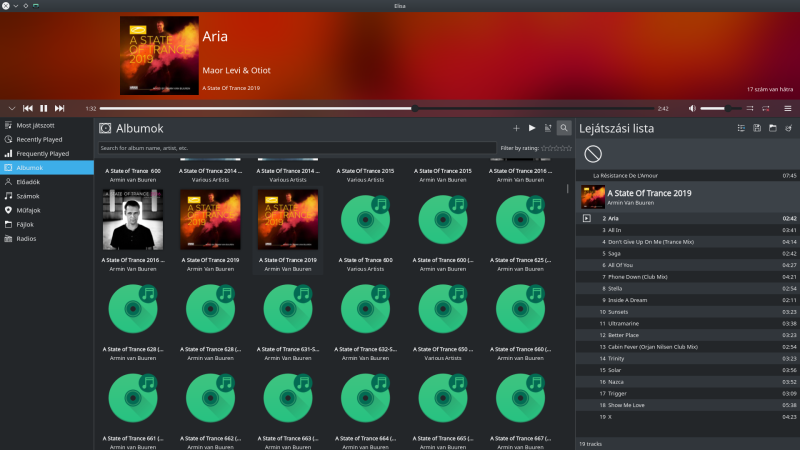800x450 pixels.
Task: Select track Phone Down (Club Mix)
Action: [x=687, y=277]
